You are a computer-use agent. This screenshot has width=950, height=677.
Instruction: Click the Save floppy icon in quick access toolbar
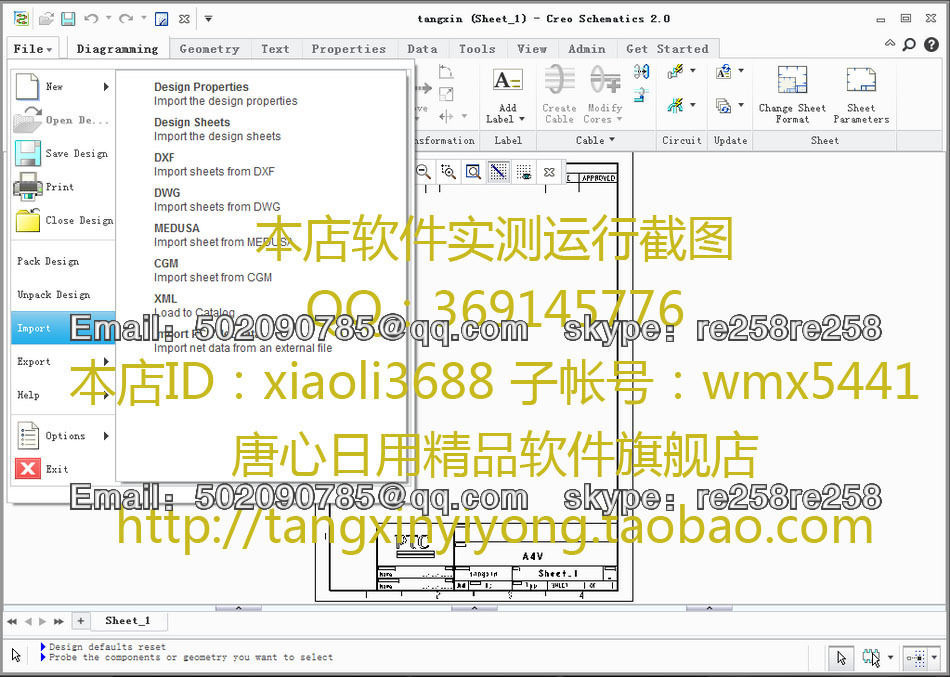click(68, 19)
